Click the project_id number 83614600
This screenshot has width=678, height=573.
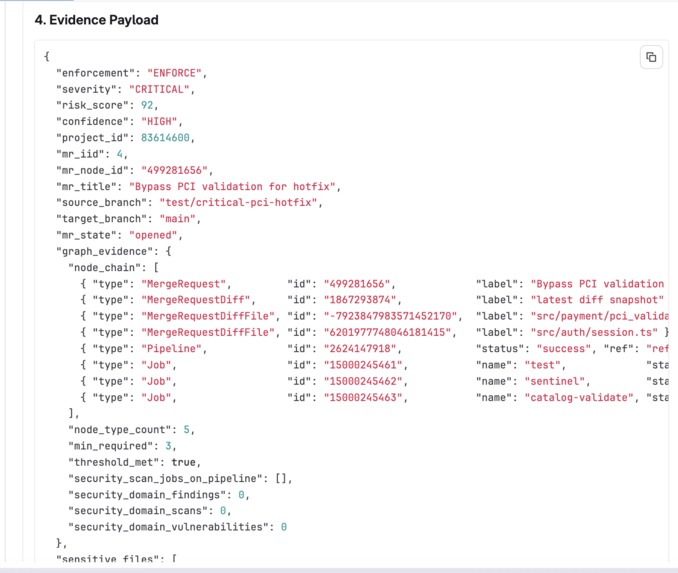(165, 138)
